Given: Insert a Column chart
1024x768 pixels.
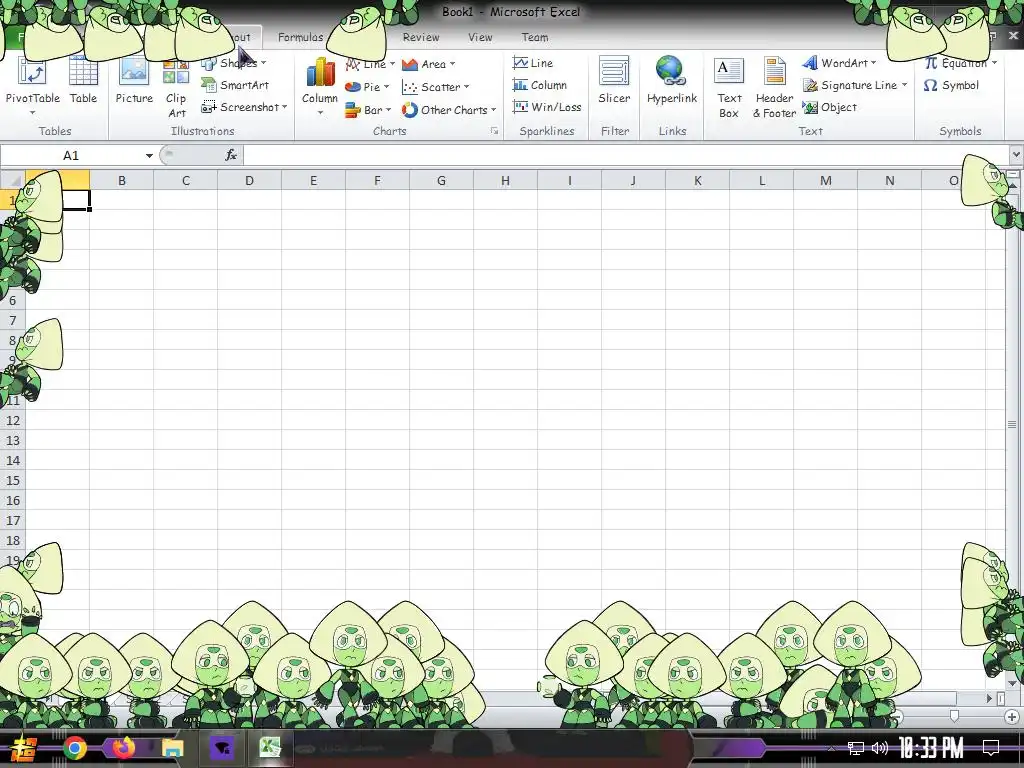Looking at the screenshot, I should click(x=319, y=86).
